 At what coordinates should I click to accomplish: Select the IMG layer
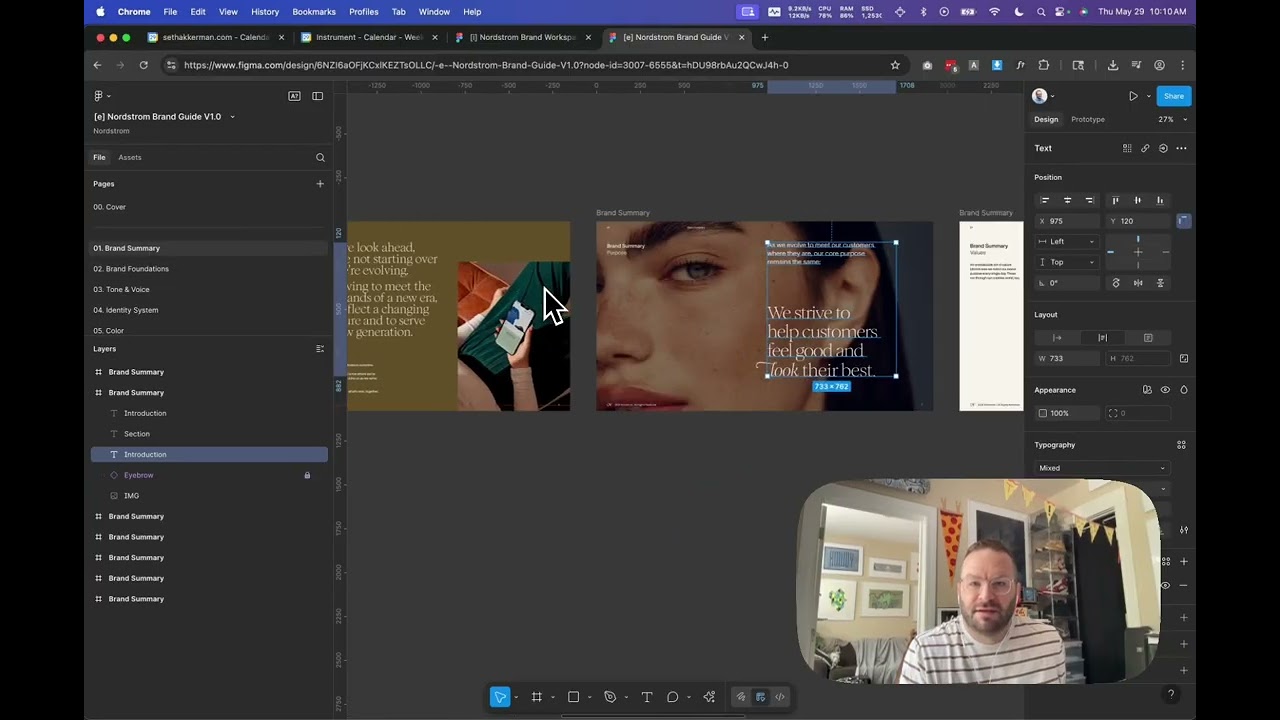(x=131, y=496)
